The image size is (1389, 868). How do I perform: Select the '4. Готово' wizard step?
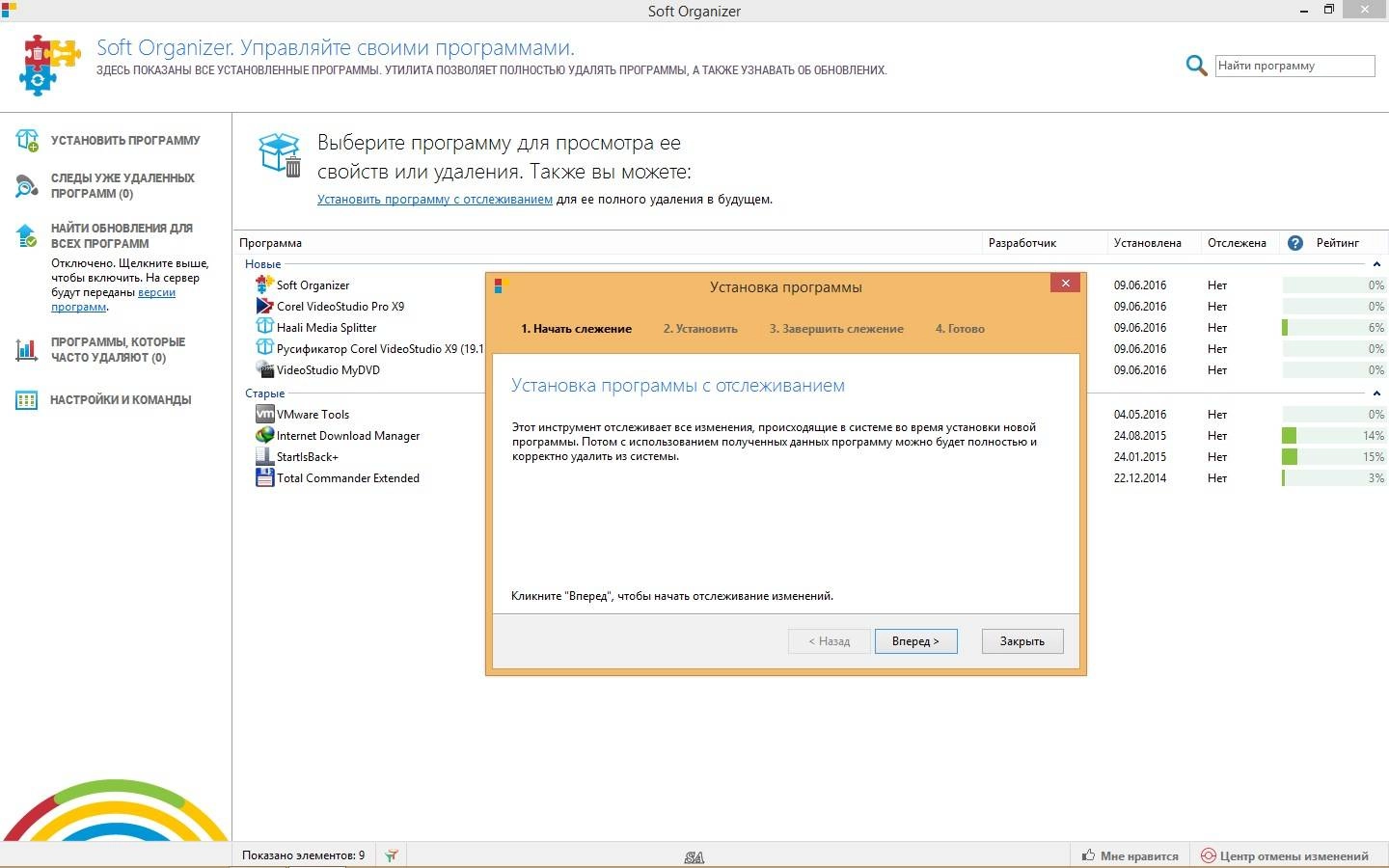pyautogui.click(x=960, y=329)
